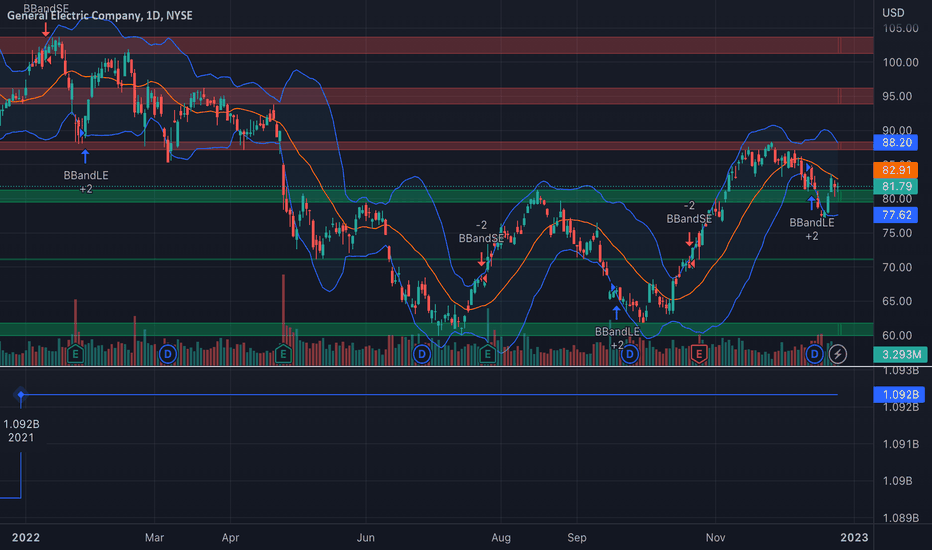932x550 pixels.
Task: Click the 60.00 price axis label
Action: click(x=897, y=335)
